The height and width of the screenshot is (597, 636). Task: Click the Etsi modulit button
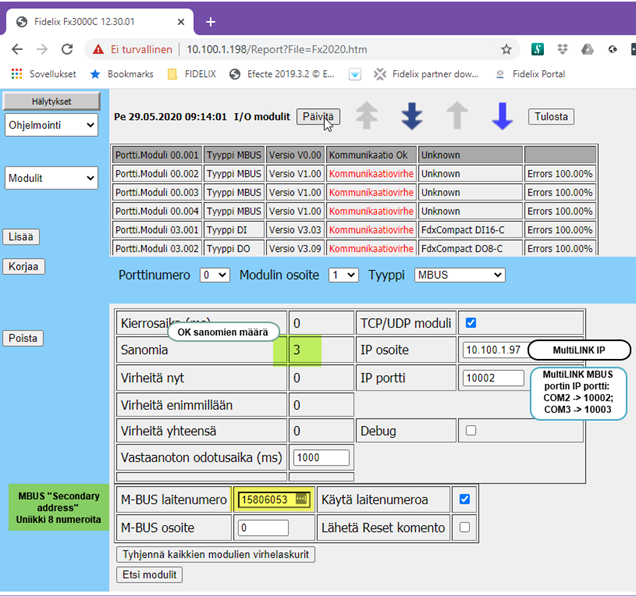150,574
